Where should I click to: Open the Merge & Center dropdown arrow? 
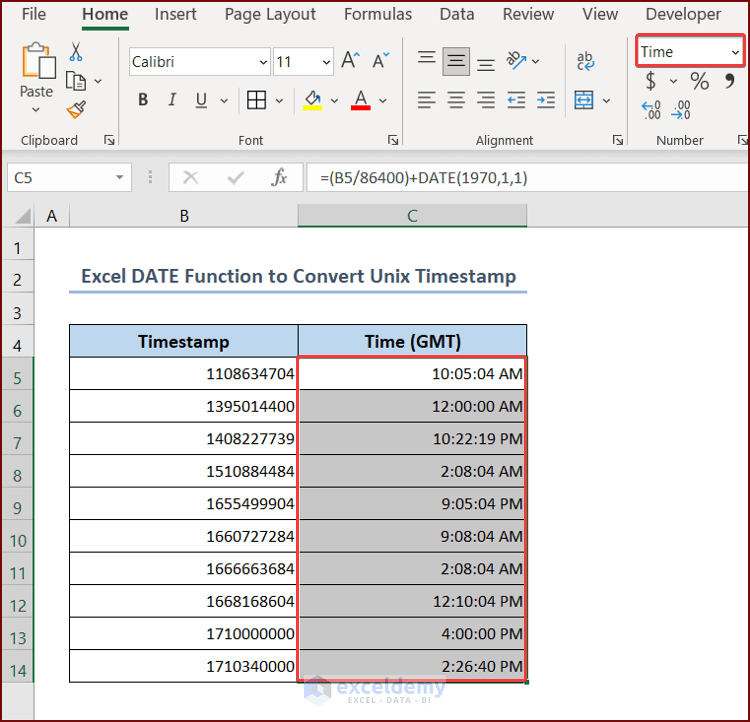[607, 101]
